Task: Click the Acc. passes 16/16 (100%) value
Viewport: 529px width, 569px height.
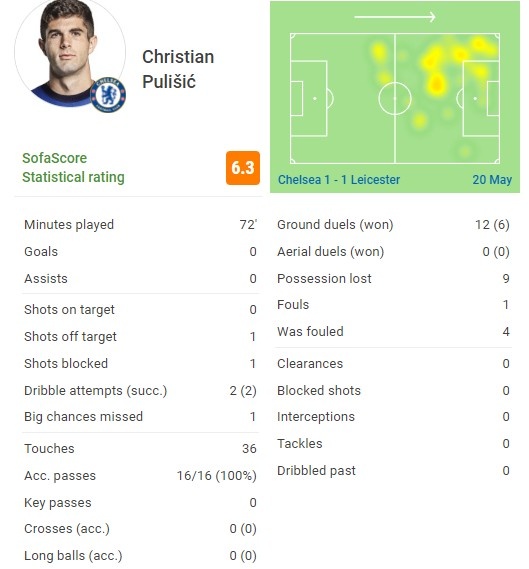Action: [x=217, y=476]
